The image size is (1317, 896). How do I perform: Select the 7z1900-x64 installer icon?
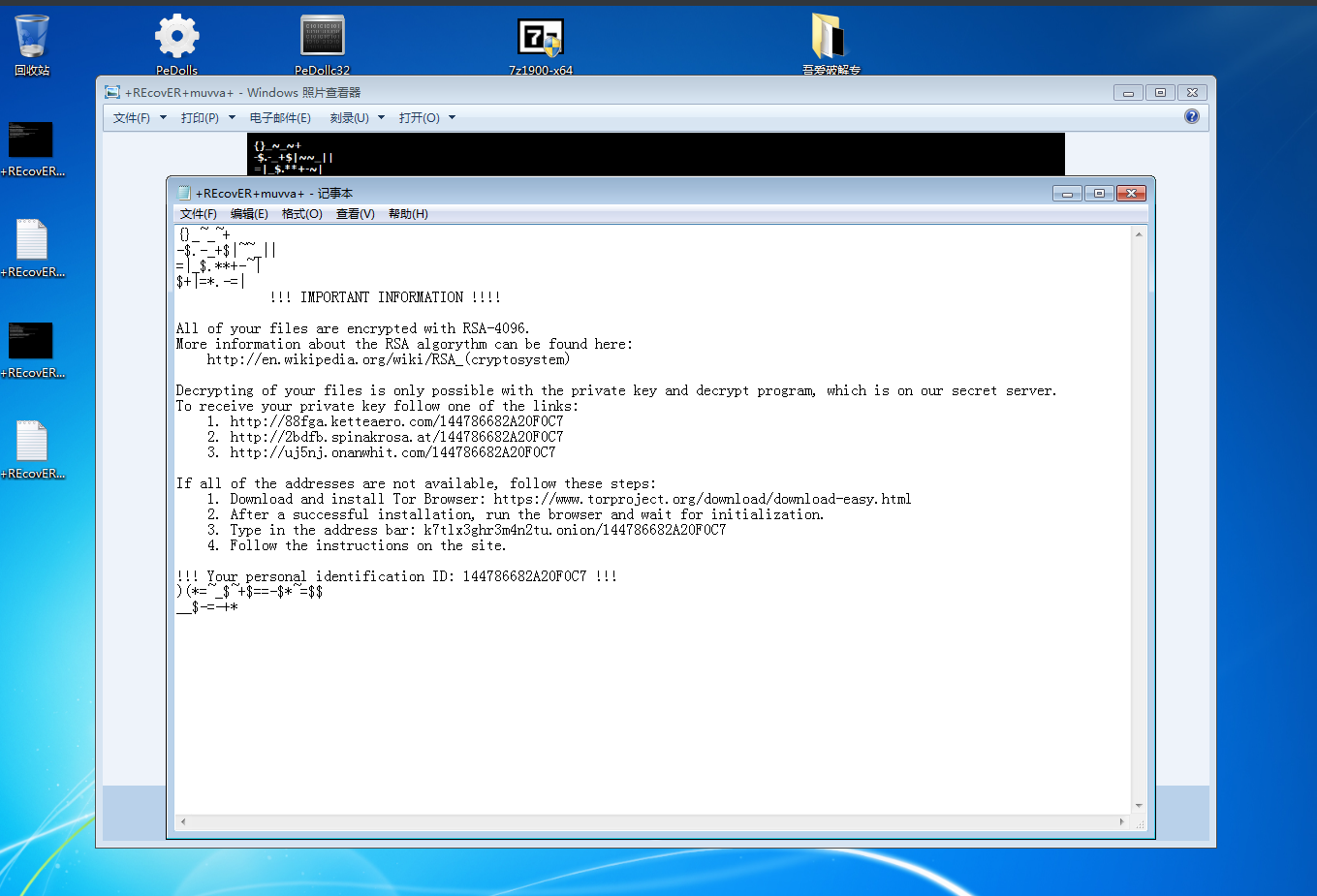pyautogui.click(x=540, y=39)
